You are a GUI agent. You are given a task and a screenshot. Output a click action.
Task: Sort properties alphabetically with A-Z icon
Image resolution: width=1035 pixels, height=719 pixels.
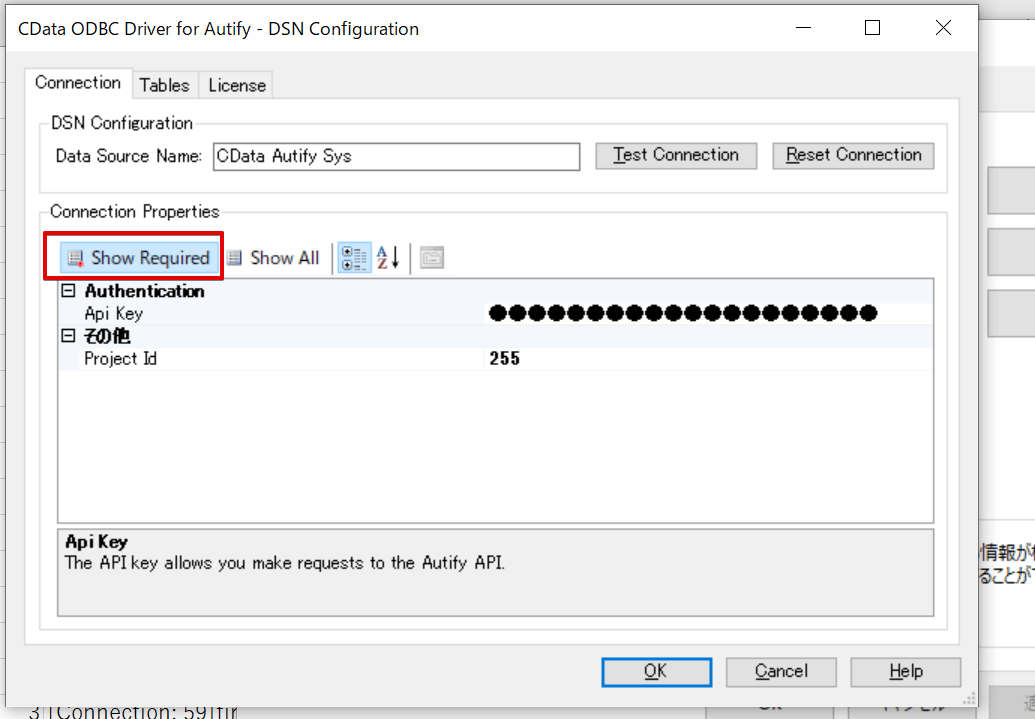tap(388, 257)
